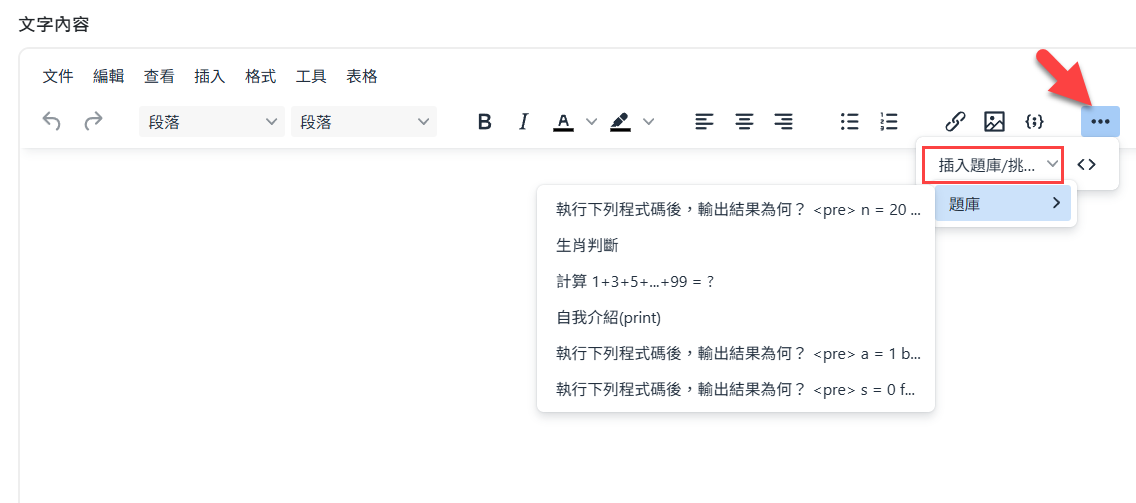Click the Undo arrow icon
This screenshot has width=1136, height=503.
(52, 122)
